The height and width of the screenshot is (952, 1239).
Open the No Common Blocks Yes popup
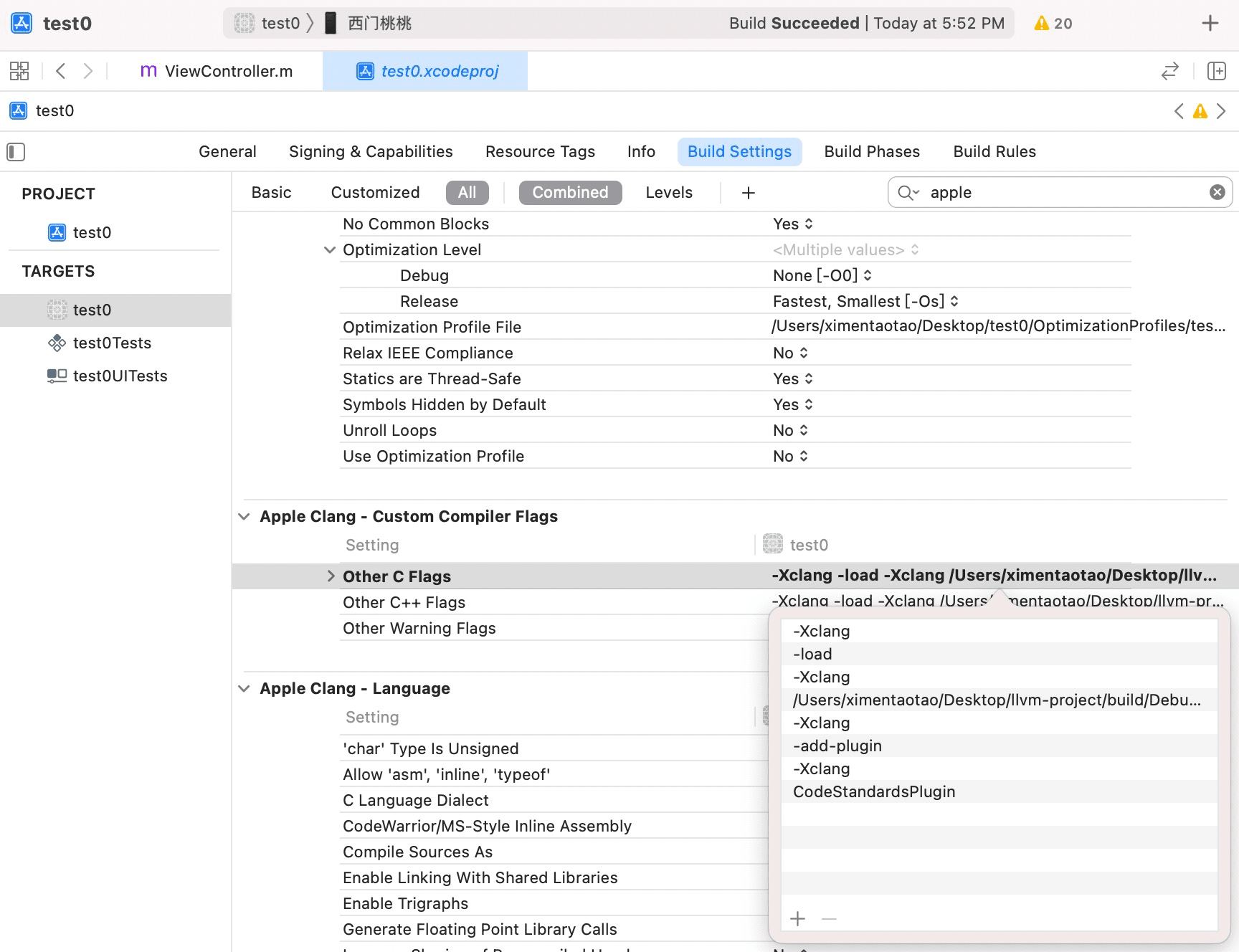[x=793, y=224]
